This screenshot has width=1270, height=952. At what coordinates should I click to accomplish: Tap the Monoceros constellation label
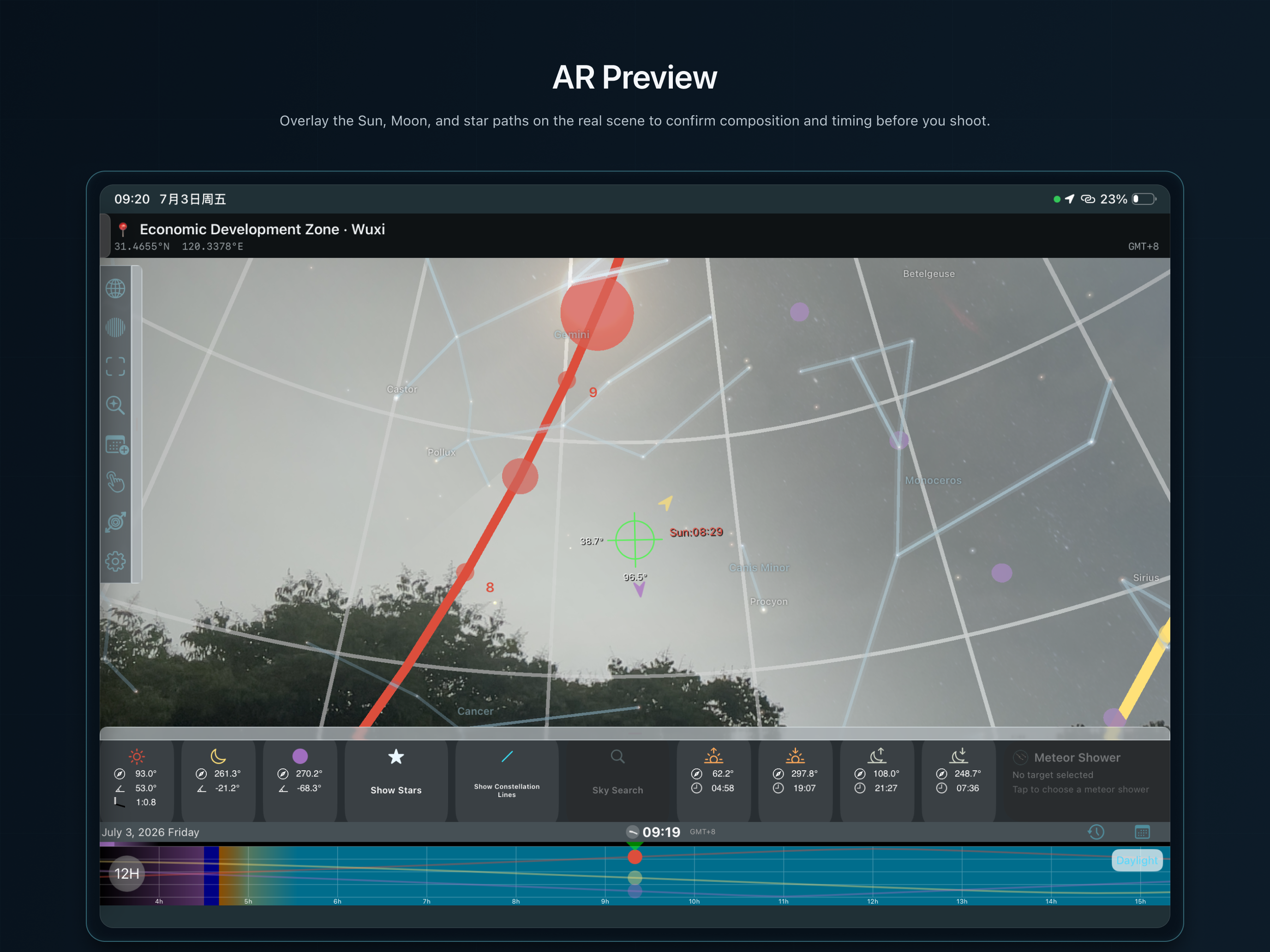pos(933,480)
